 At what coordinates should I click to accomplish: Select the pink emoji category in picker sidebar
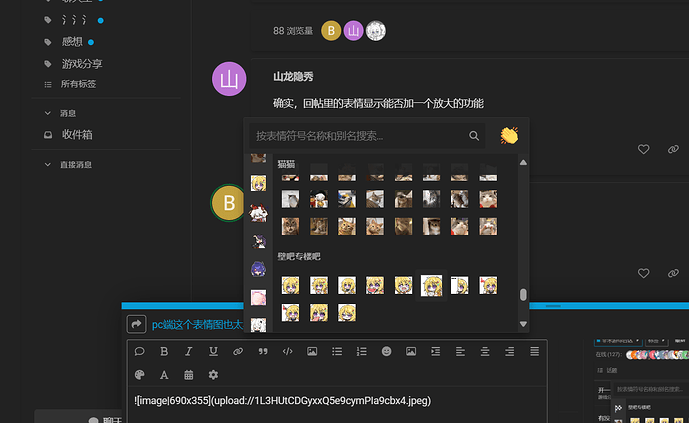[258, 297]
